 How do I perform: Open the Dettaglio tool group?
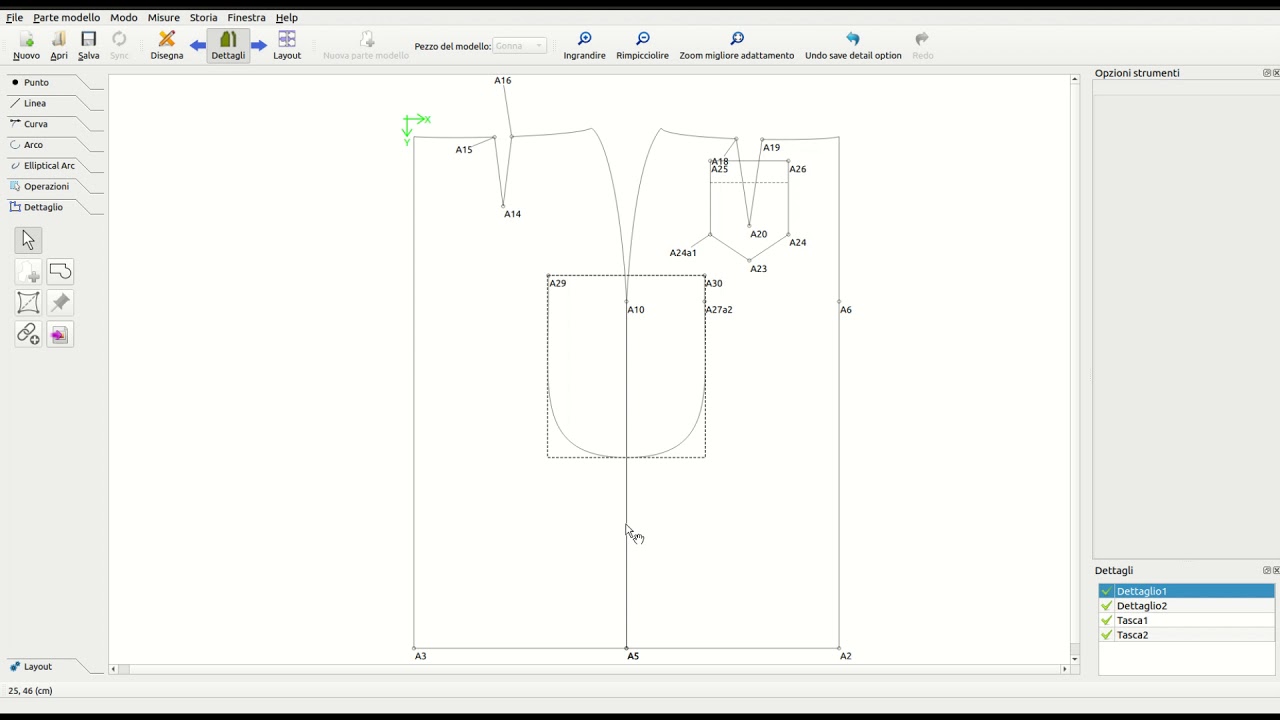tap(55, 207)
